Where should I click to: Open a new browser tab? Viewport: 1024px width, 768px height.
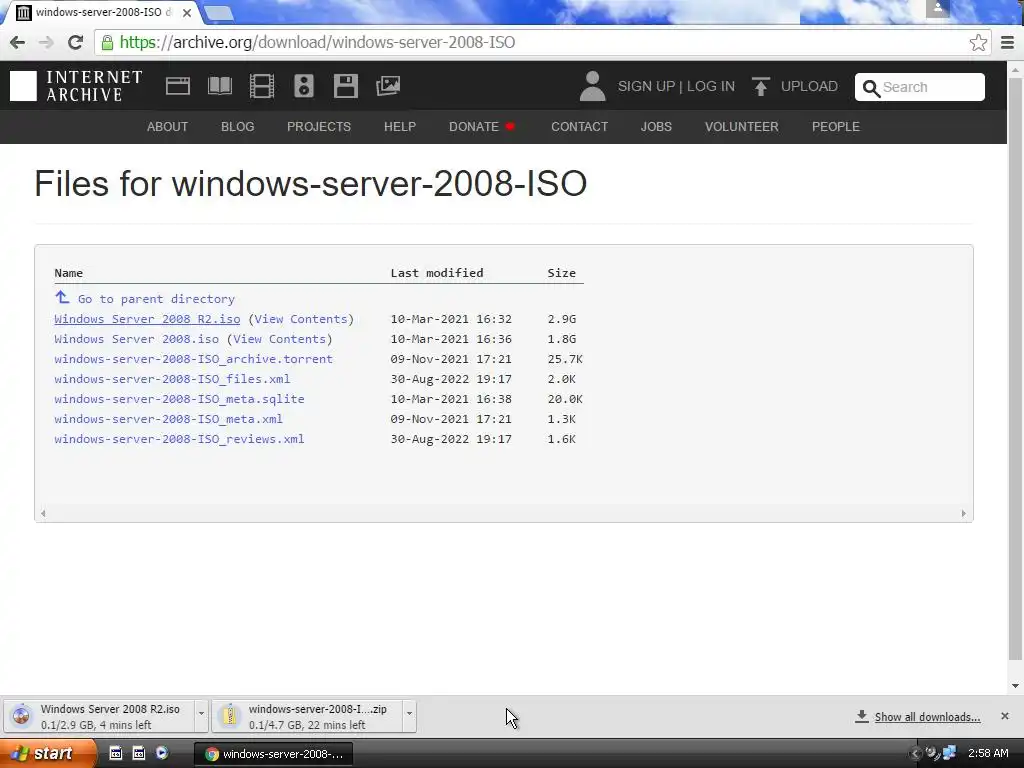219,12
